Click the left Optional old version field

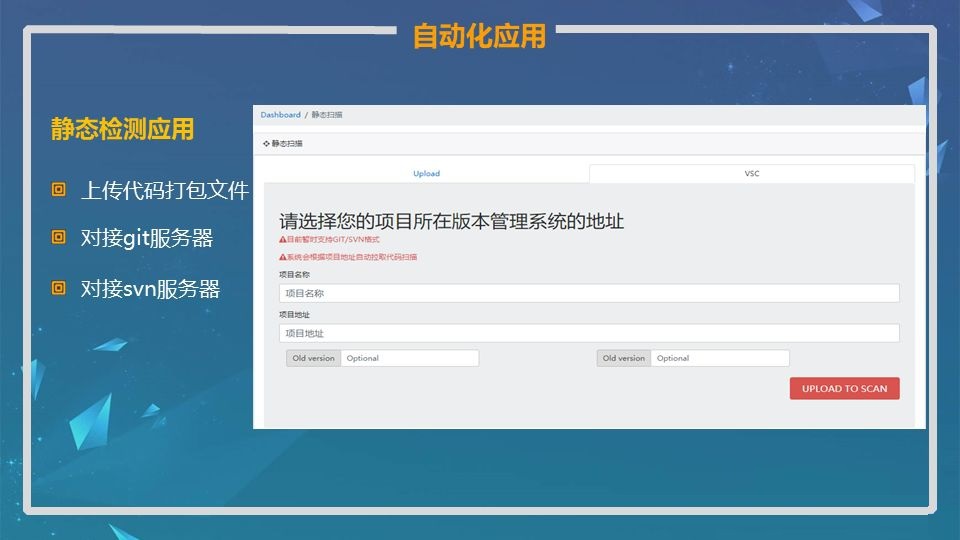[x=409, y=358]
